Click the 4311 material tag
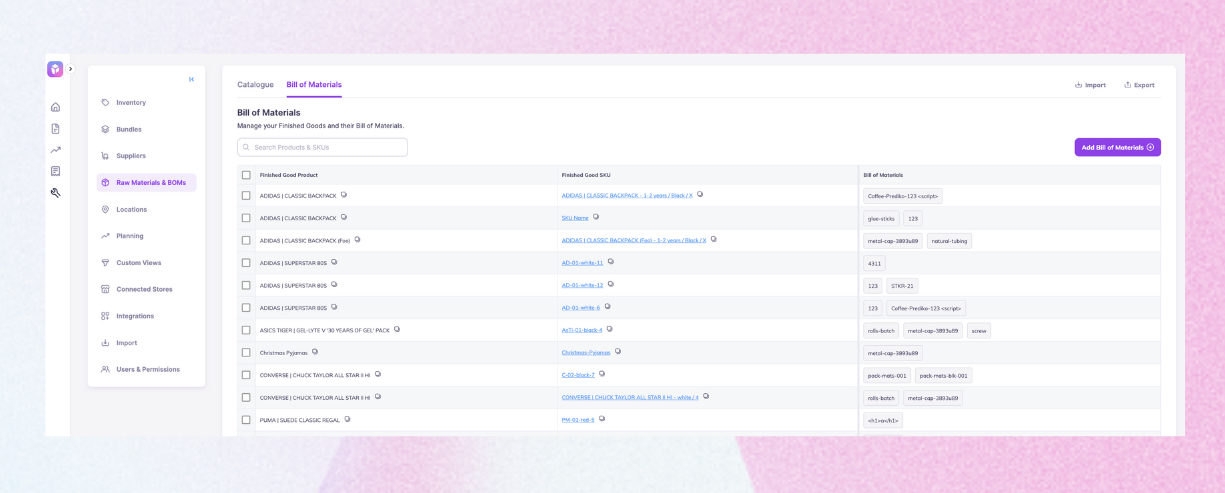This screenshot has width=1225, height=493. point(875,263)
